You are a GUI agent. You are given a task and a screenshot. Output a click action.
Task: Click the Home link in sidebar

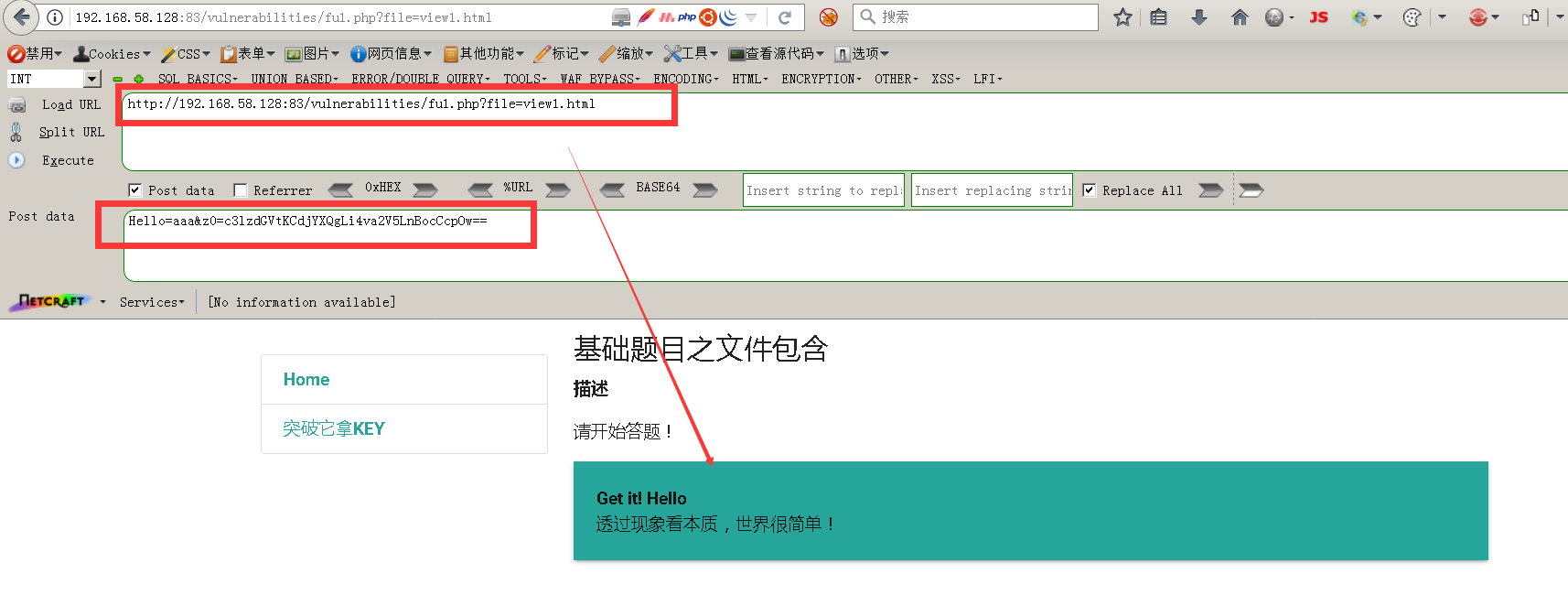(306, 379)
